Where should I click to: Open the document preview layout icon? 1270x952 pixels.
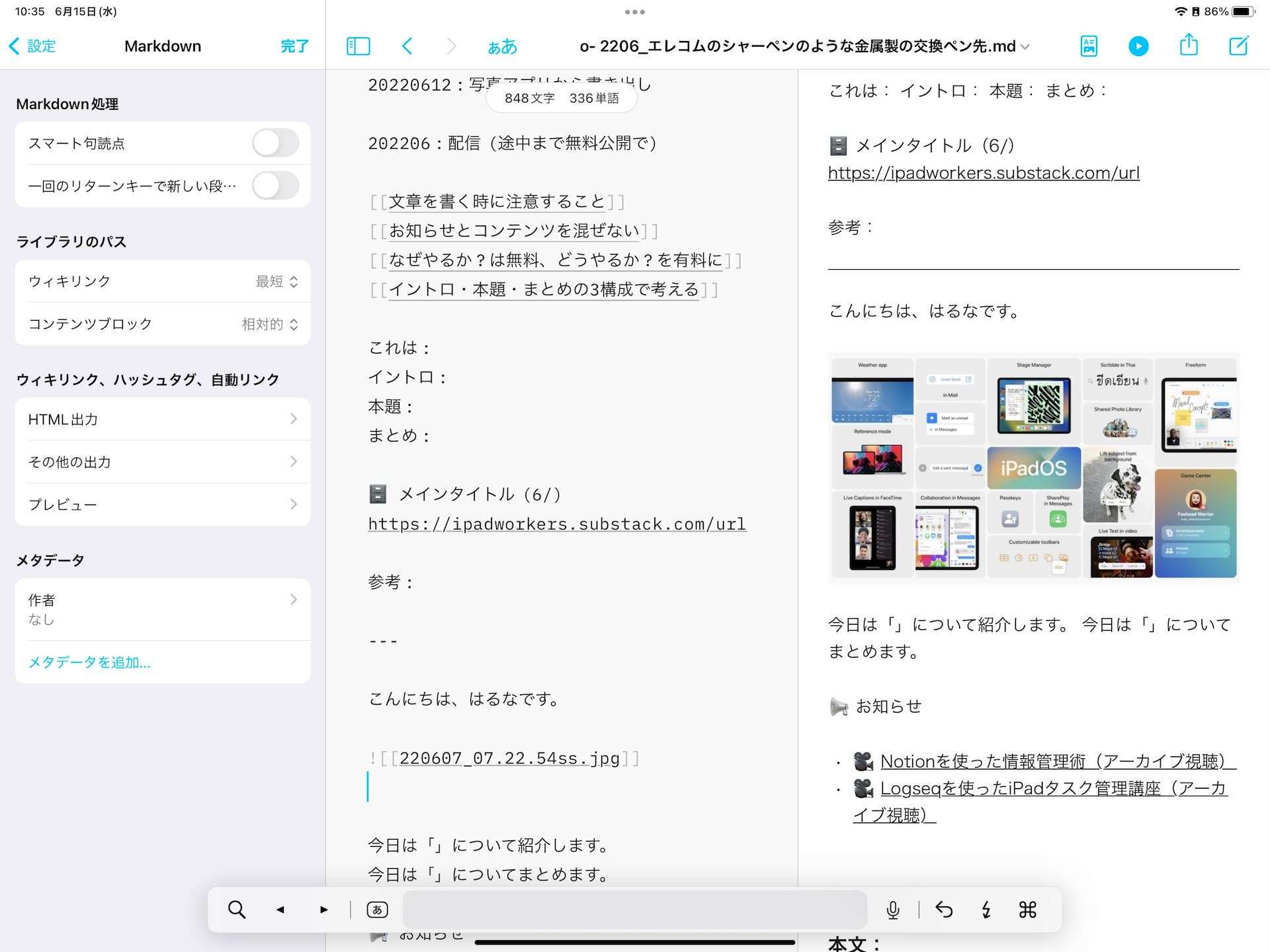[x=1088, y=46]
